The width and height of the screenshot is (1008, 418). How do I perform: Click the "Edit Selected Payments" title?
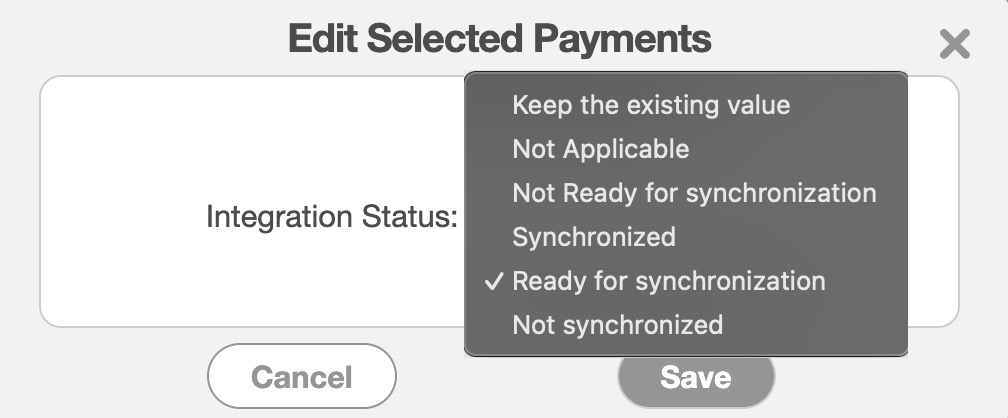[x=499, y=39]
